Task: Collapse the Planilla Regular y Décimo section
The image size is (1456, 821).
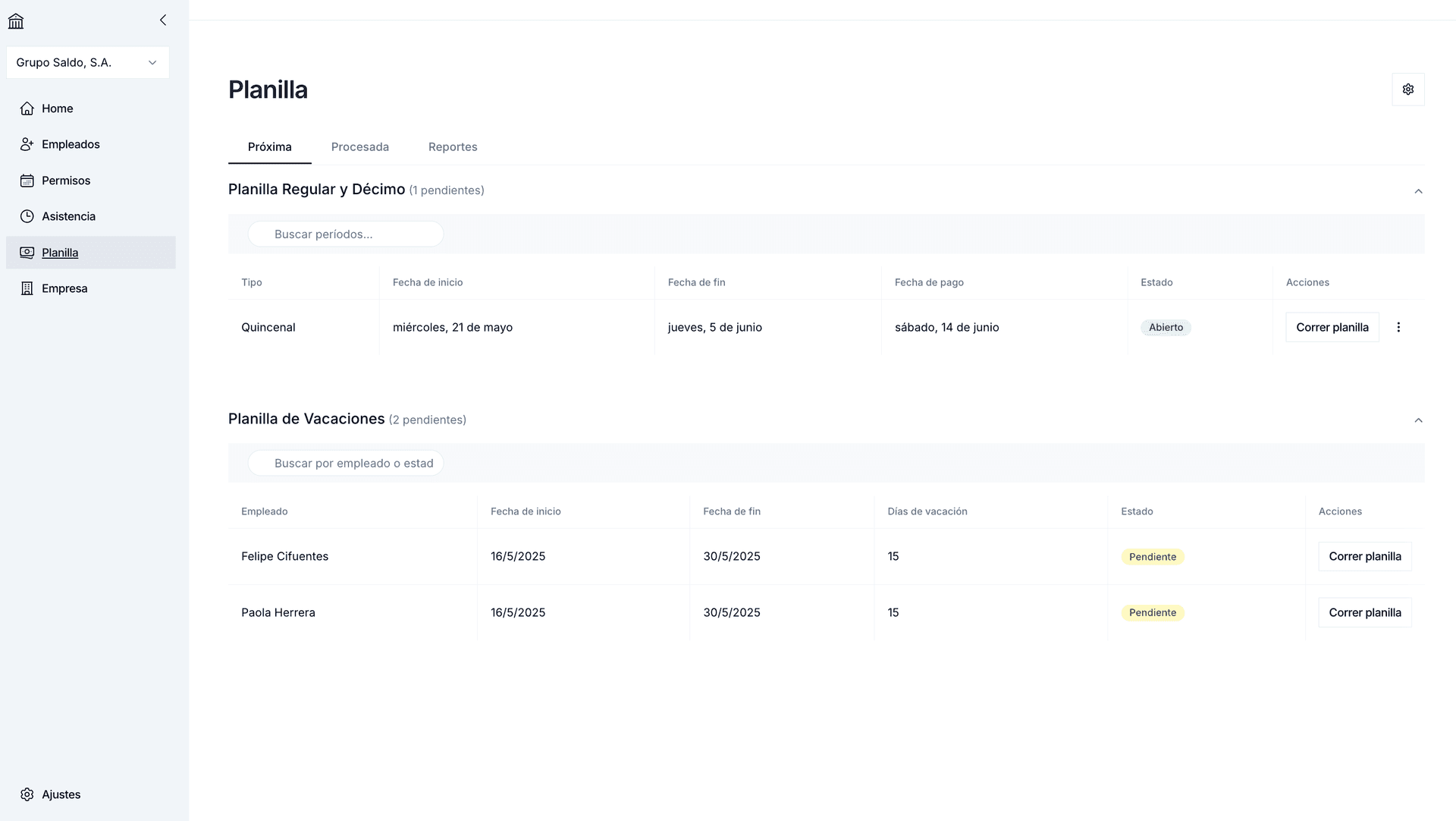Action: click(x=1418, y=191)
